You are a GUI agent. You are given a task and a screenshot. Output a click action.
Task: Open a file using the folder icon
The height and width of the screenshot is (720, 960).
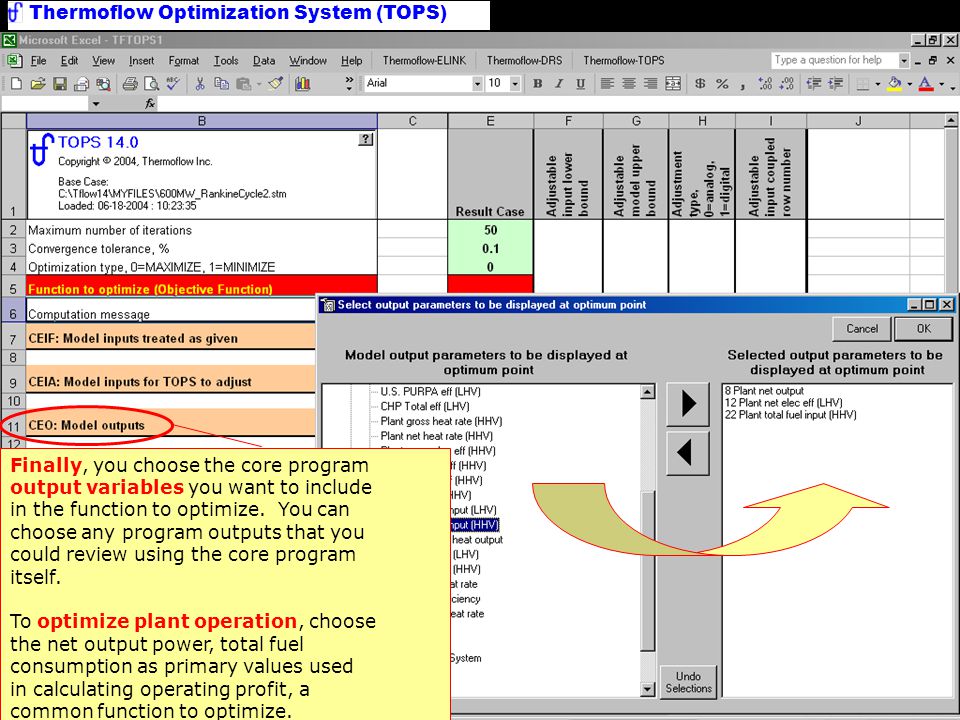pyautogui.click(x=38, y=84)
